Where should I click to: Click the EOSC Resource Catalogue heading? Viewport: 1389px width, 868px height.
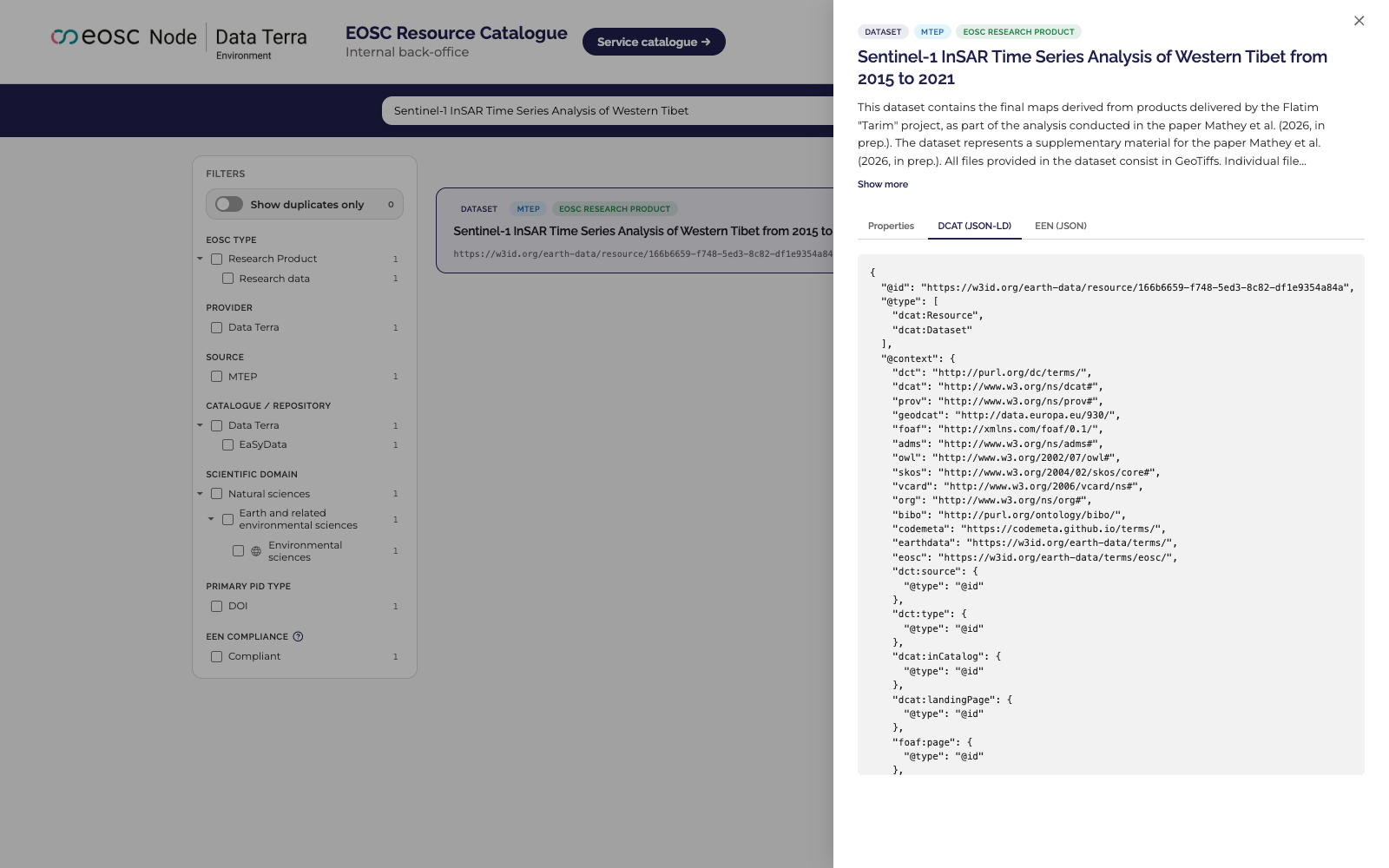[457, 33]
